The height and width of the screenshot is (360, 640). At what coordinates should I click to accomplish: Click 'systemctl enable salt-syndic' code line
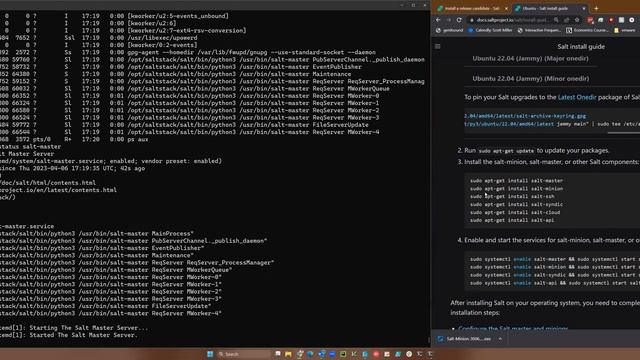click(554, 275)
